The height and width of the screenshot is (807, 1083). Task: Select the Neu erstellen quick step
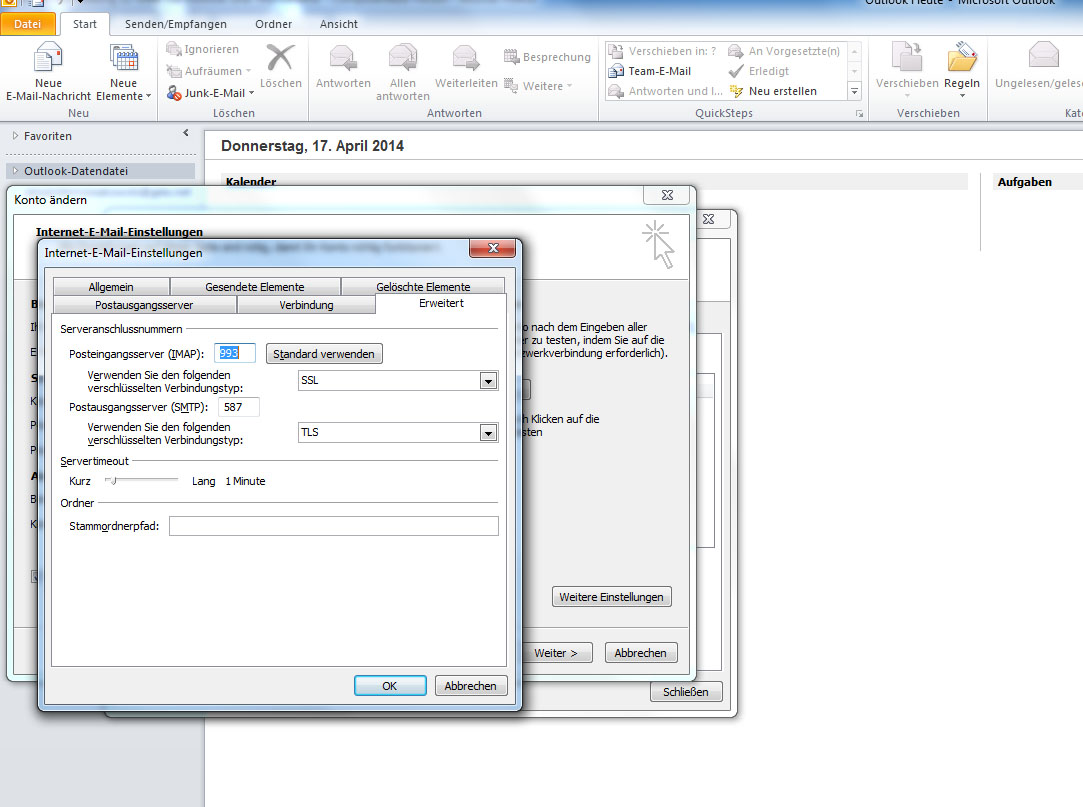coord(772,91)
